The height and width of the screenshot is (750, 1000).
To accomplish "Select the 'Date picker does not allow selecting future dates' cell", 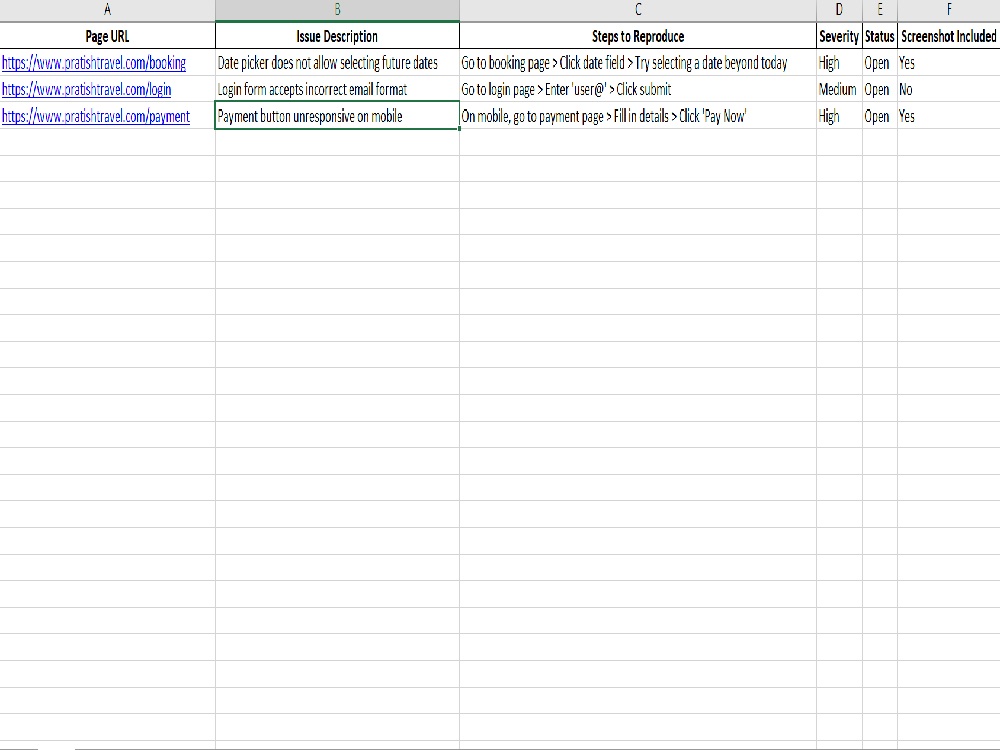I will pos(337,62).
